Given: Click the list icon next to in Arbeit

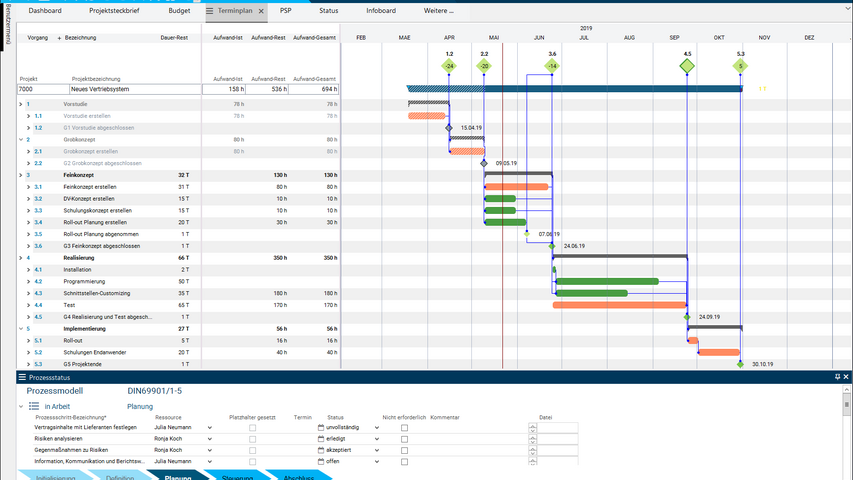Looking at the screenshot, I should (x=34, y=407).
